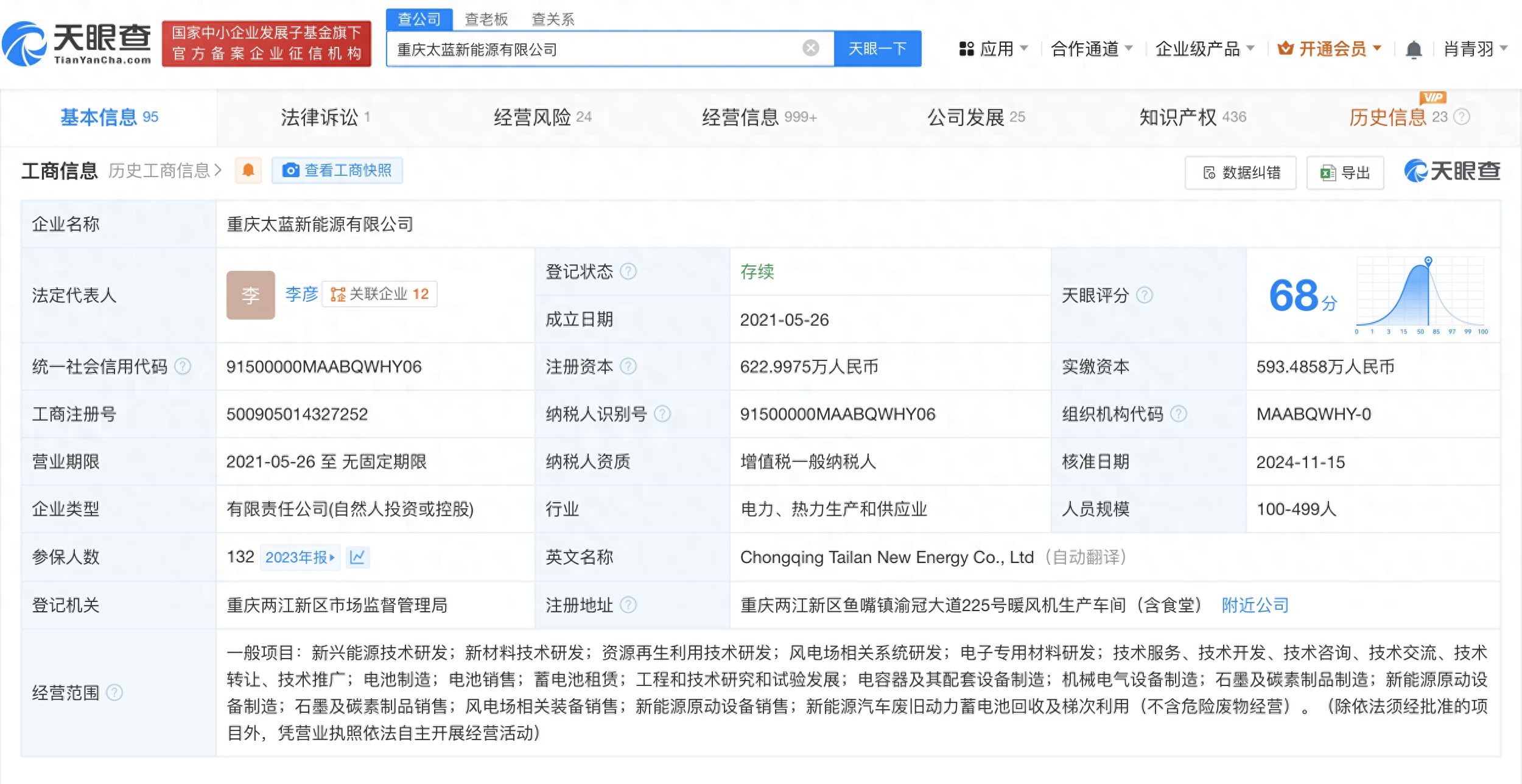Export data with 导出 button

[x=1345, y=173]
